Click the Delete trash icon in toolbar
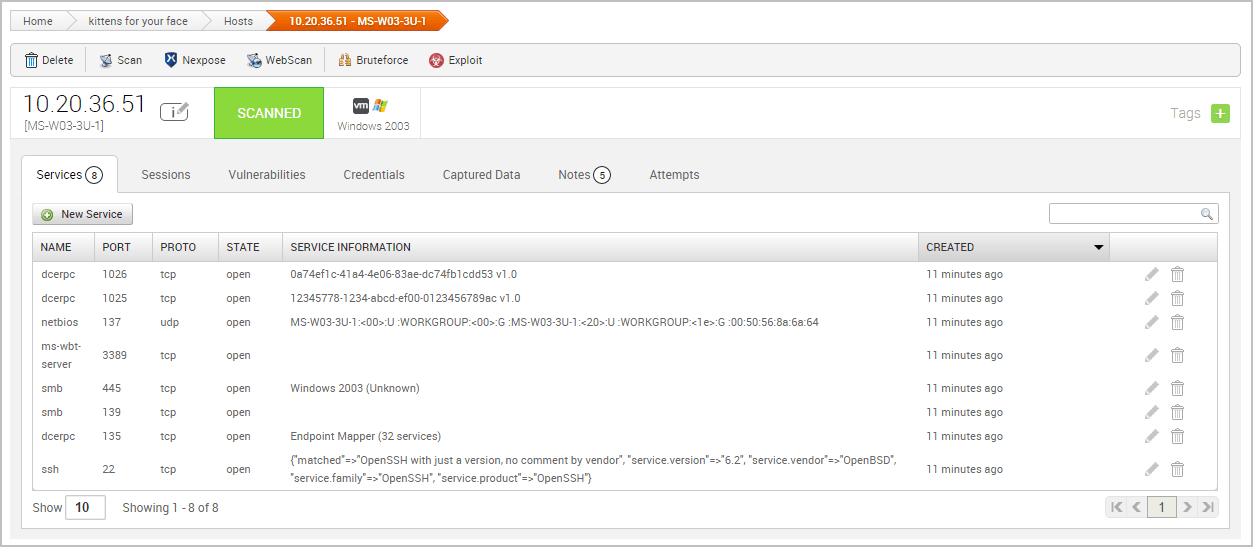The image size is (1253, 547). [32, 60]
